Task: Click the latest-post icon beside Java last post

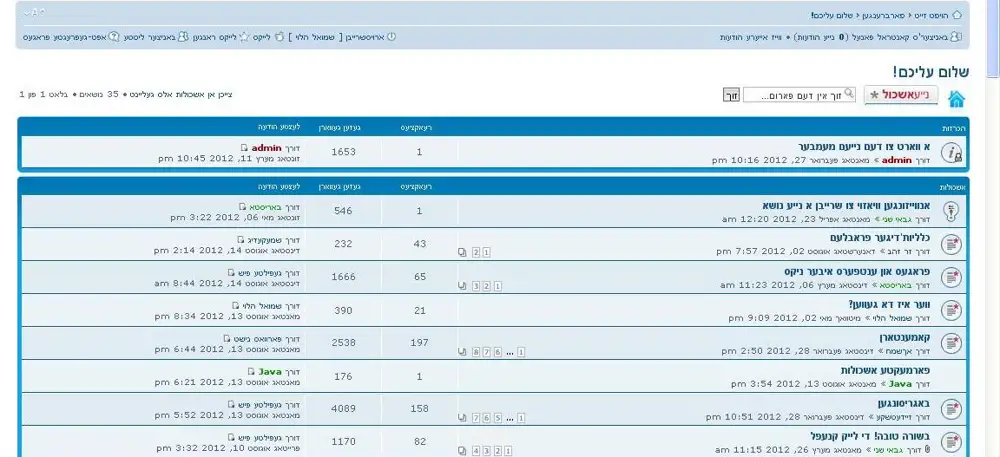Action: [251, 372]
